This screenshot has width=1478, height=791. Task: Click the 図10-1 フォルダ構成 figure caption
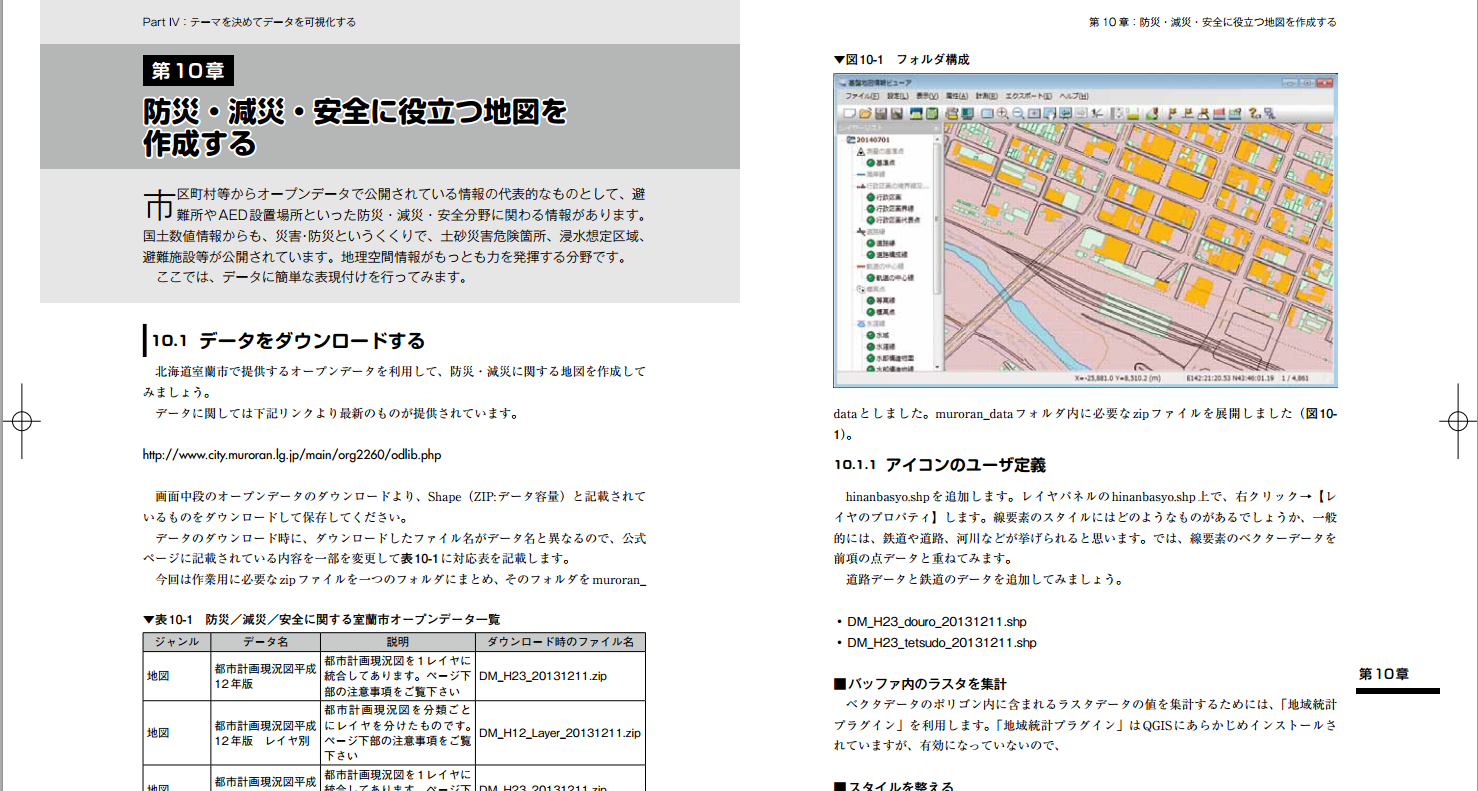(901, 59)
